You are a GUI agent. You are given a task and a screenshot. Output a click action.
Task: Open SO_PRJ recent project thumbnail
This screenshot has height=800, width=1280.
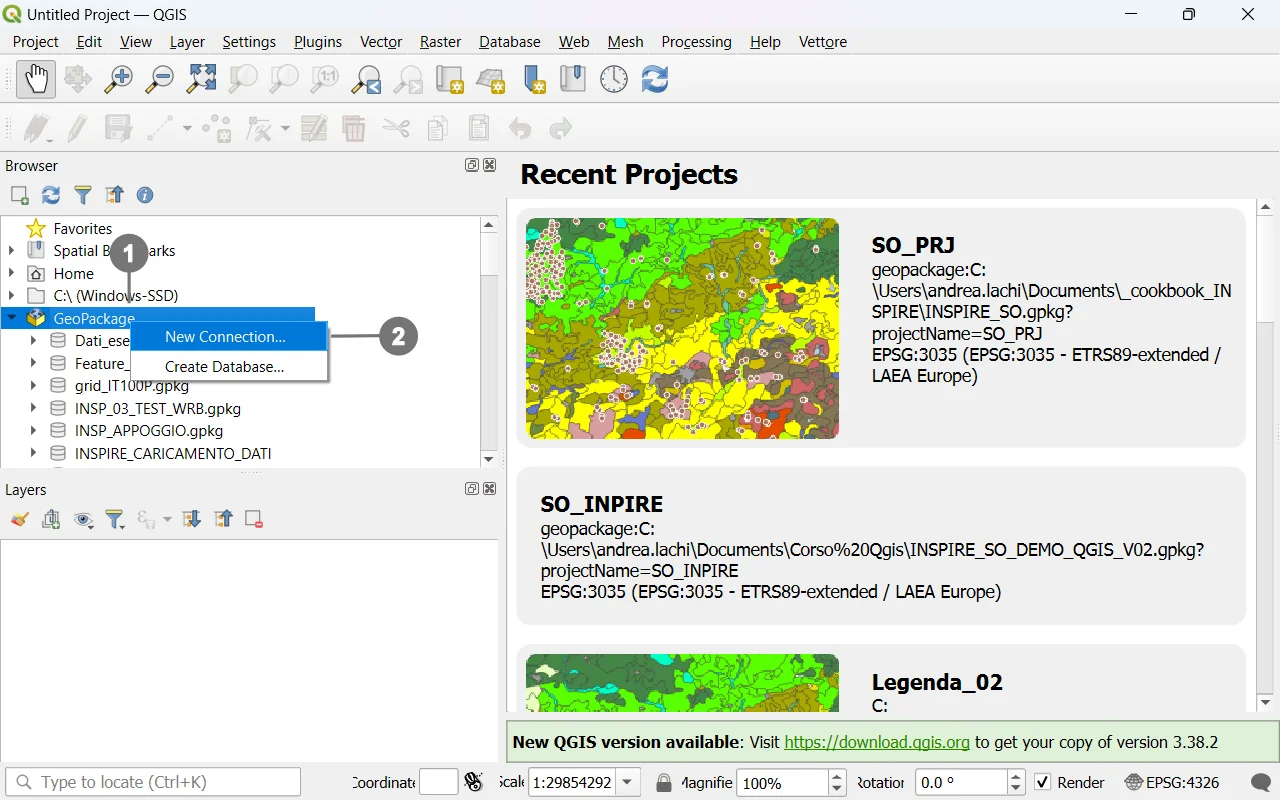tap(682, 328)
